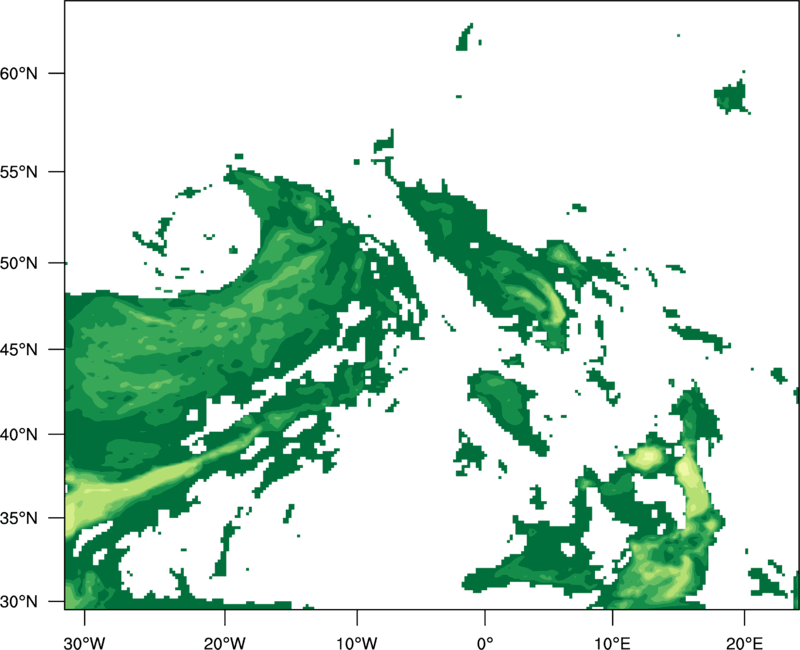This screenshot has height=650, width=800.
Task: Click the 35°N latitude label
Action: 19,518
